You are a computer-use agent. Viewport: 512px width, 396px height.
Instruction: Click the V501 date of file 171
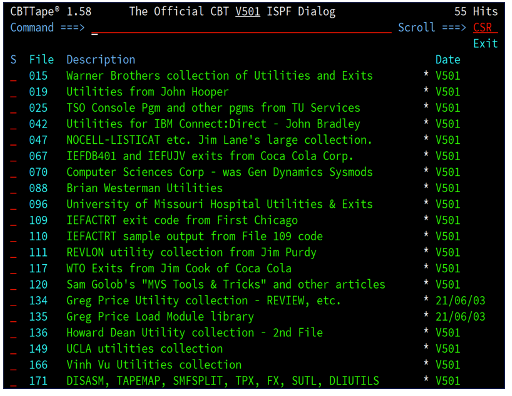pos(448,381)
